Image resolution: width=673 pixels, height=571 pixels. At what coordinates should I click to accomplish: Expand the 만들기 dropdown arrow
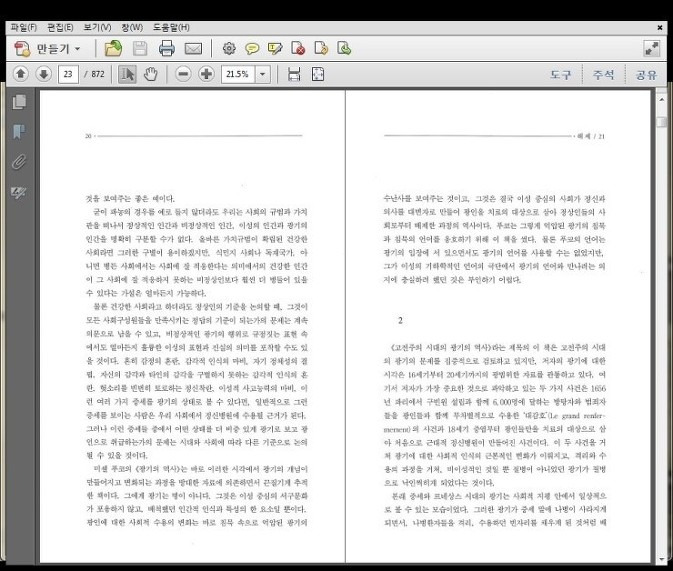[78, 49]
